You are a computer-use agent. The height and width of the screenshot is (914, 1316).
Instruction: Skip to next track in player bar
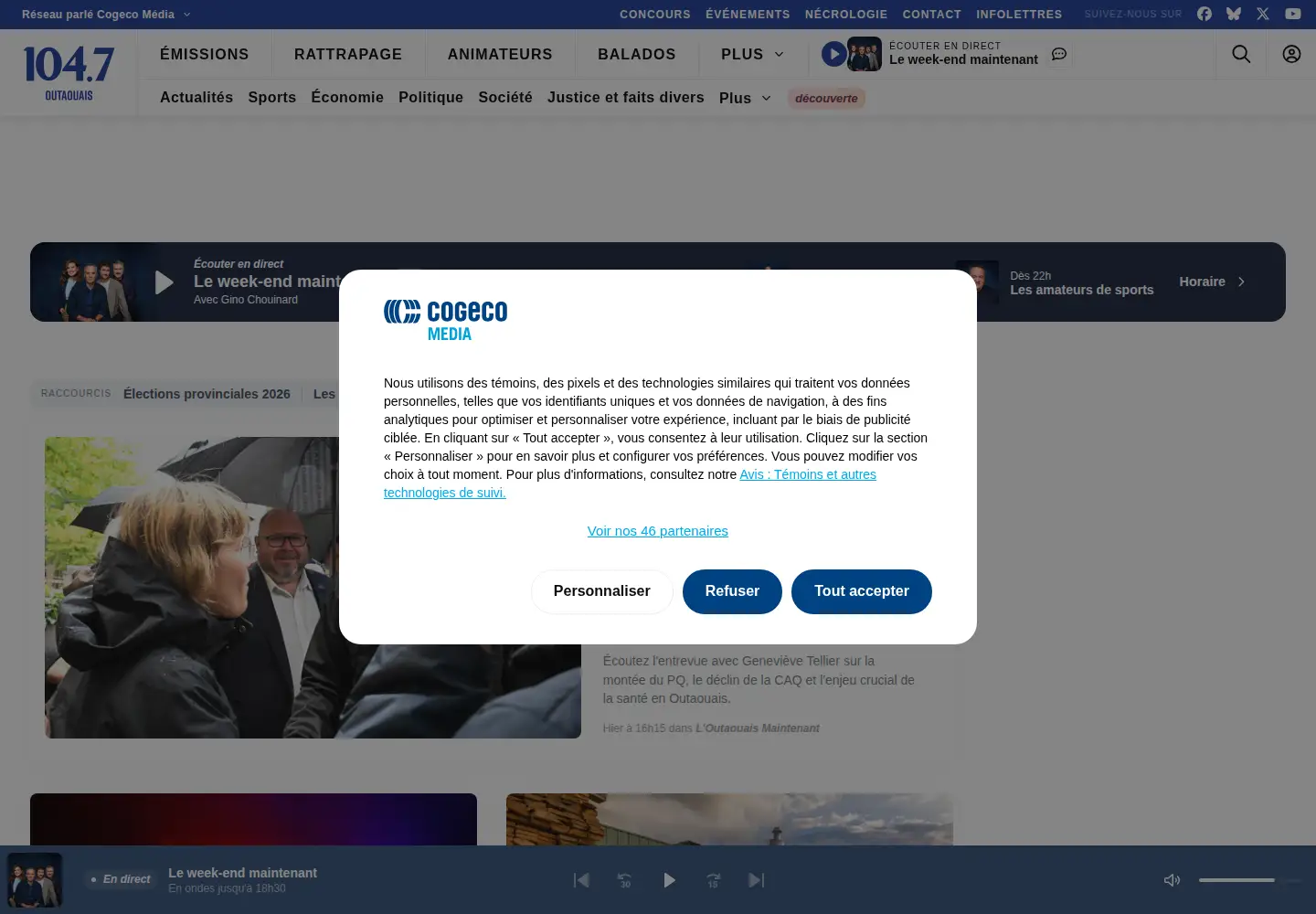757,880
